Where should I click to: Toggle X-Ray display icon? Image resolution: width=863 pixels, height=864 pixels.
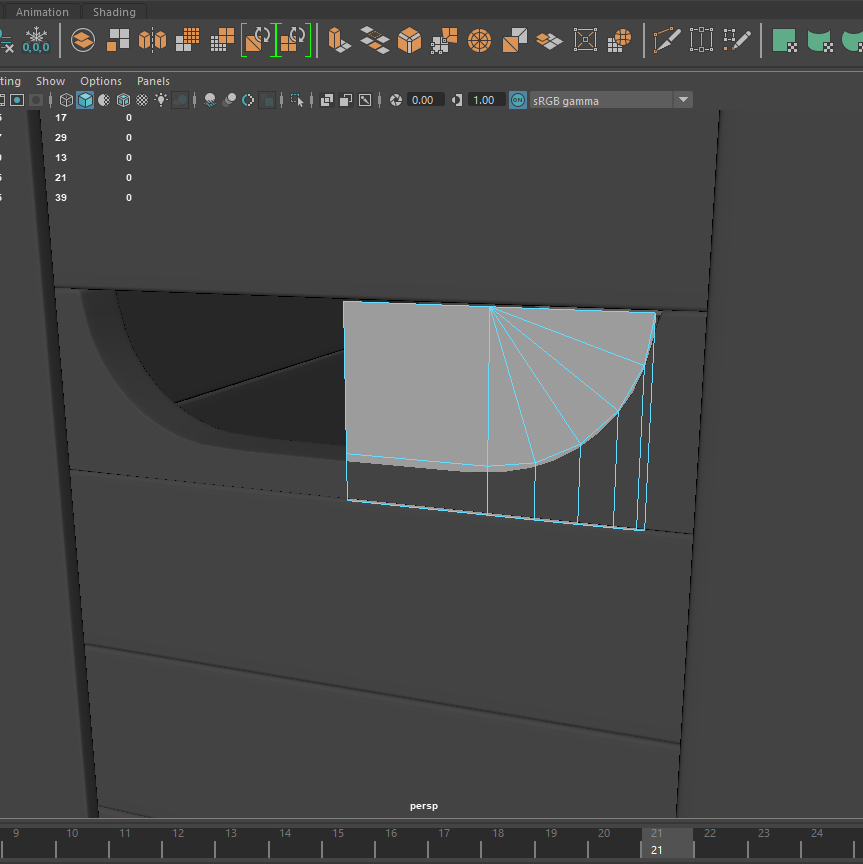click(327, 100)
